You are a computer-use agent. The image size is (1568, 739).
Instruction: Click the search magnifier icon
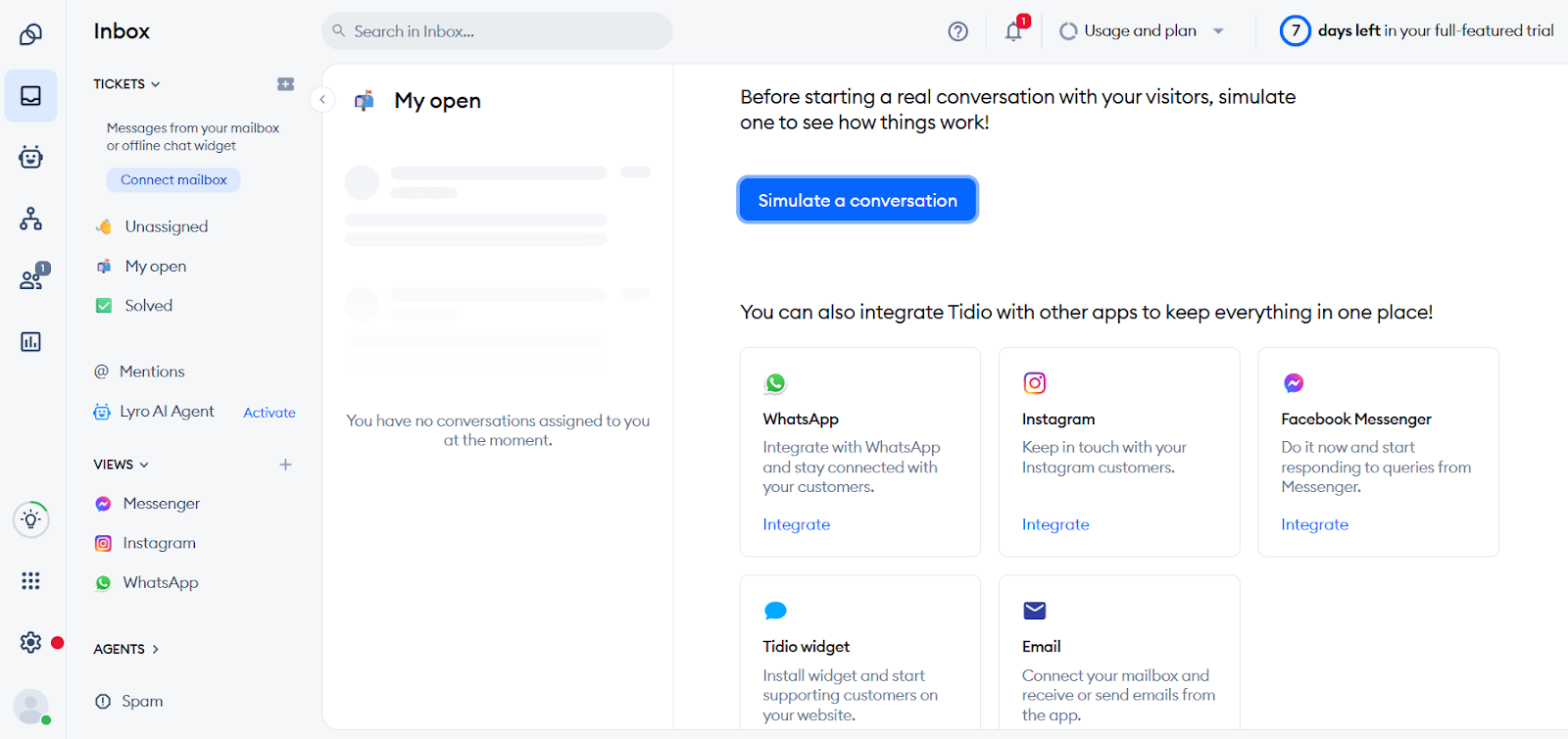coord(339,31)
